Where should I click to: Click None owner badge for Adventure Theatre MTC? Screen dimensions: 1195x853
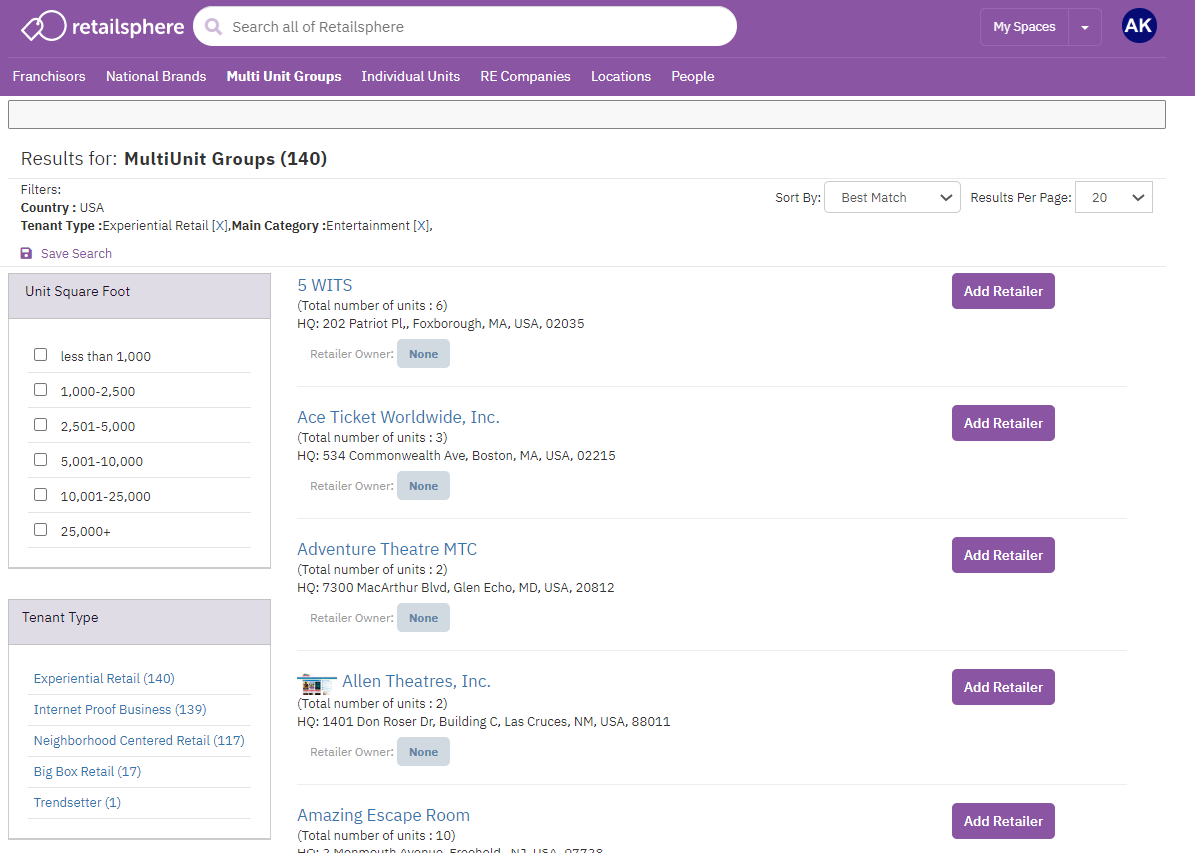coord(423,617)
